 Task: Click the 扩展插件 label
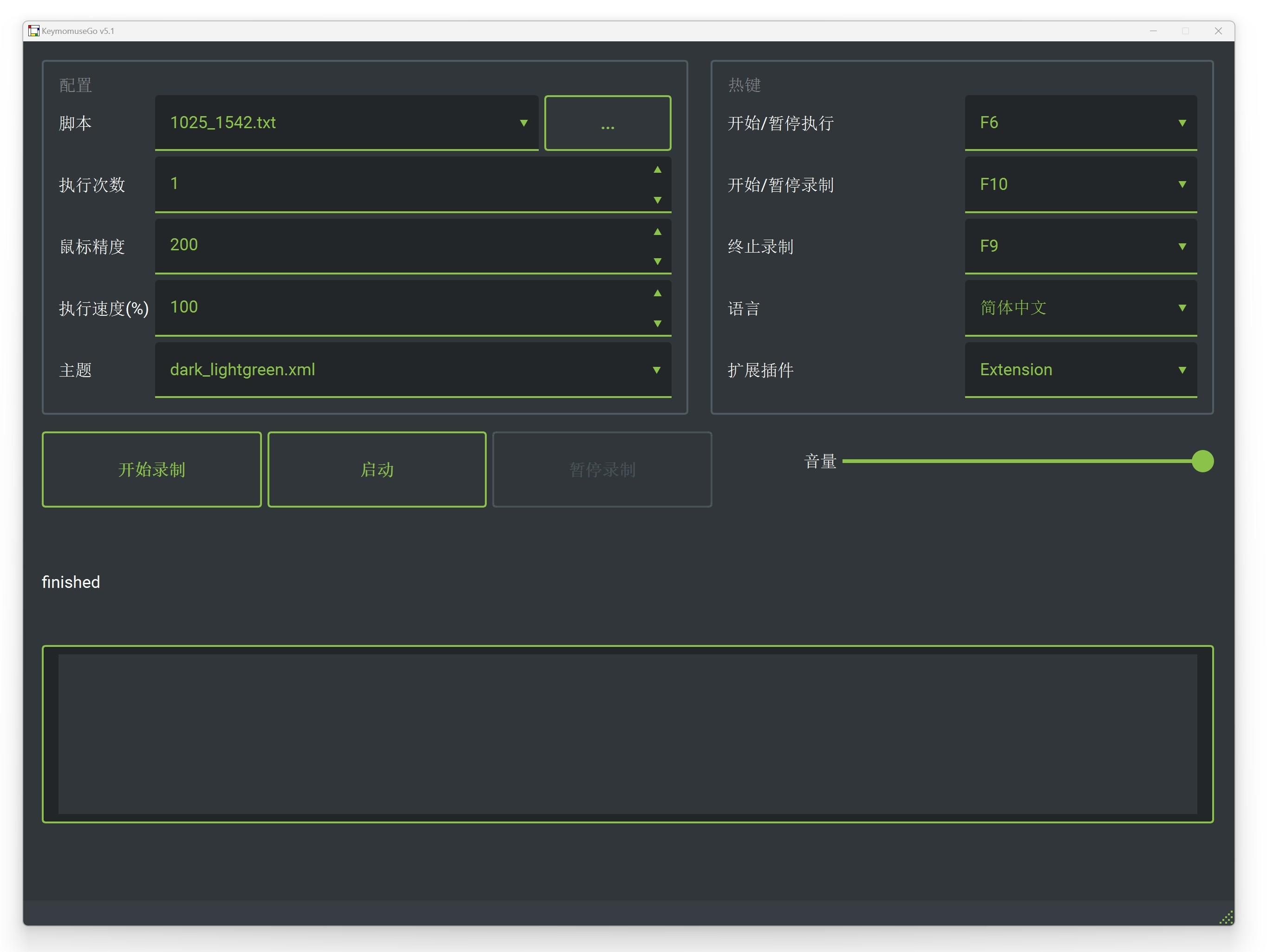coord(761,370)
